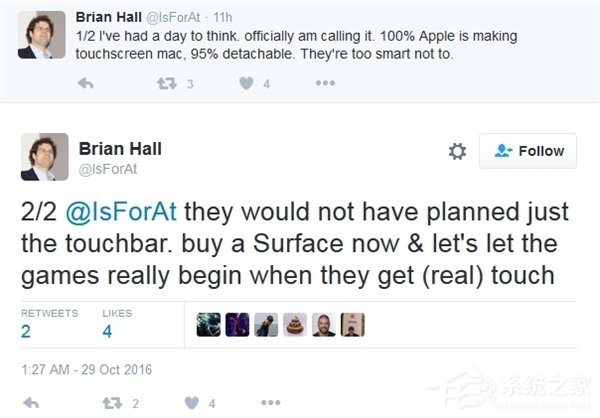Click Brian Hall's small avatar in the top tweet
Screen dimensions: 600x418
(44, 35)
